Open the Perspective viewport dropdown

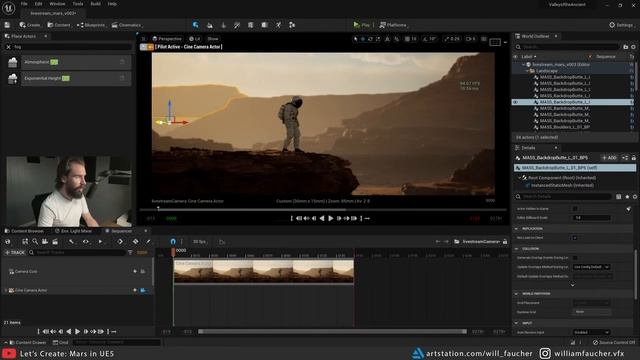[167, 39]
